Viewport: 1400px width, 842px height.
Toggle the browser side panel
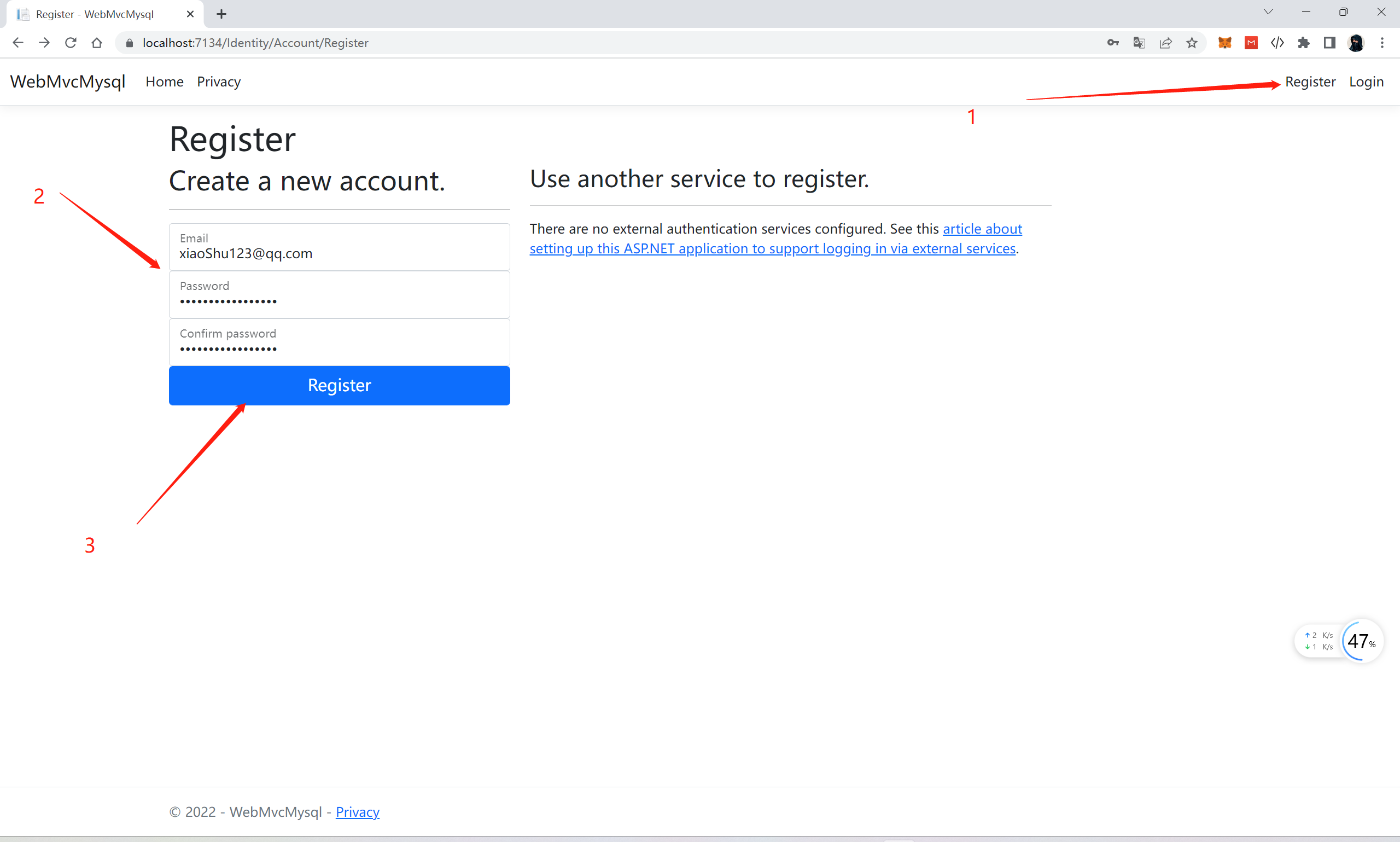(x=1329, y=43)
